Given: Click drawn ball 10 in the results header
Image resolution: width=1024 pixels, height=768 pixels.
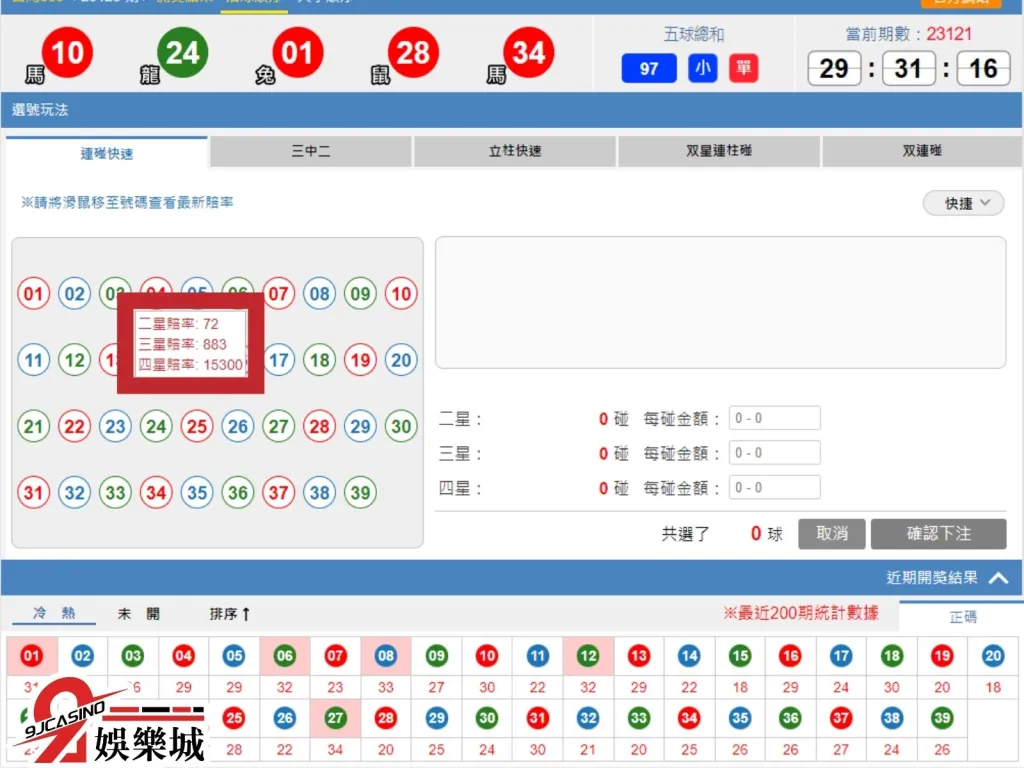Looking at the screenshot, I should [67, 52].
